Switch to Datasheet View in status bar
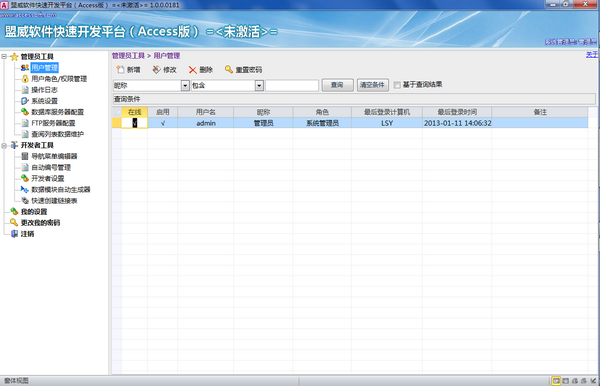Screen dimensions: 600x386 point(565,381)
